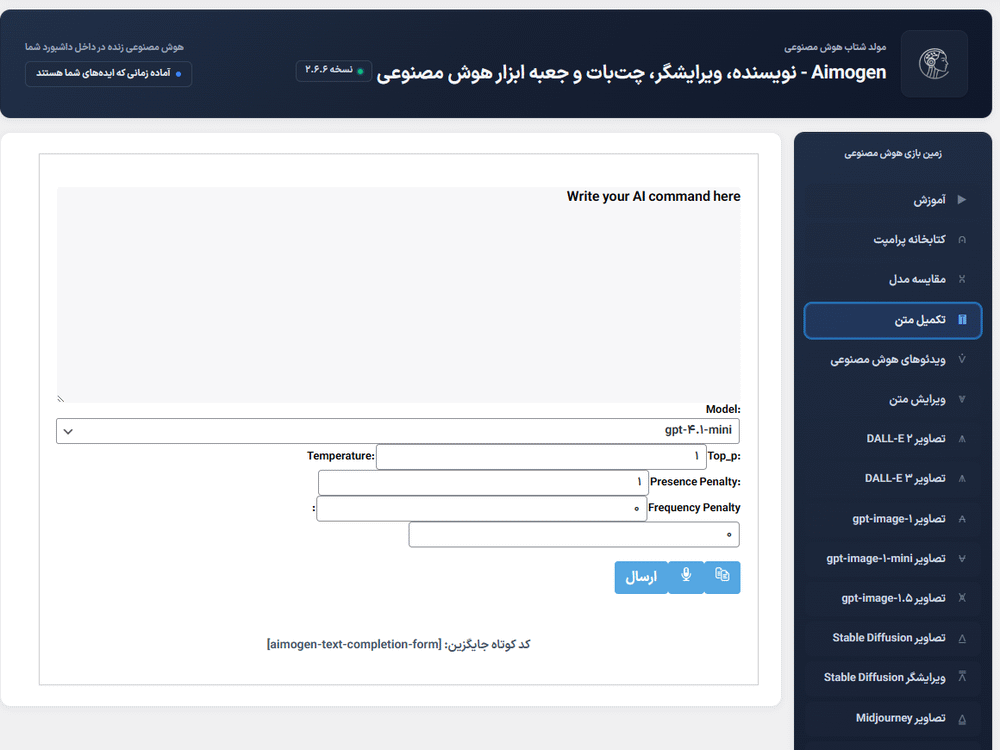Click the آماده زمانی که ایده‌های شما هستند button
The height and width of the screenshot is (750, 1000).
tap(108, 74)
